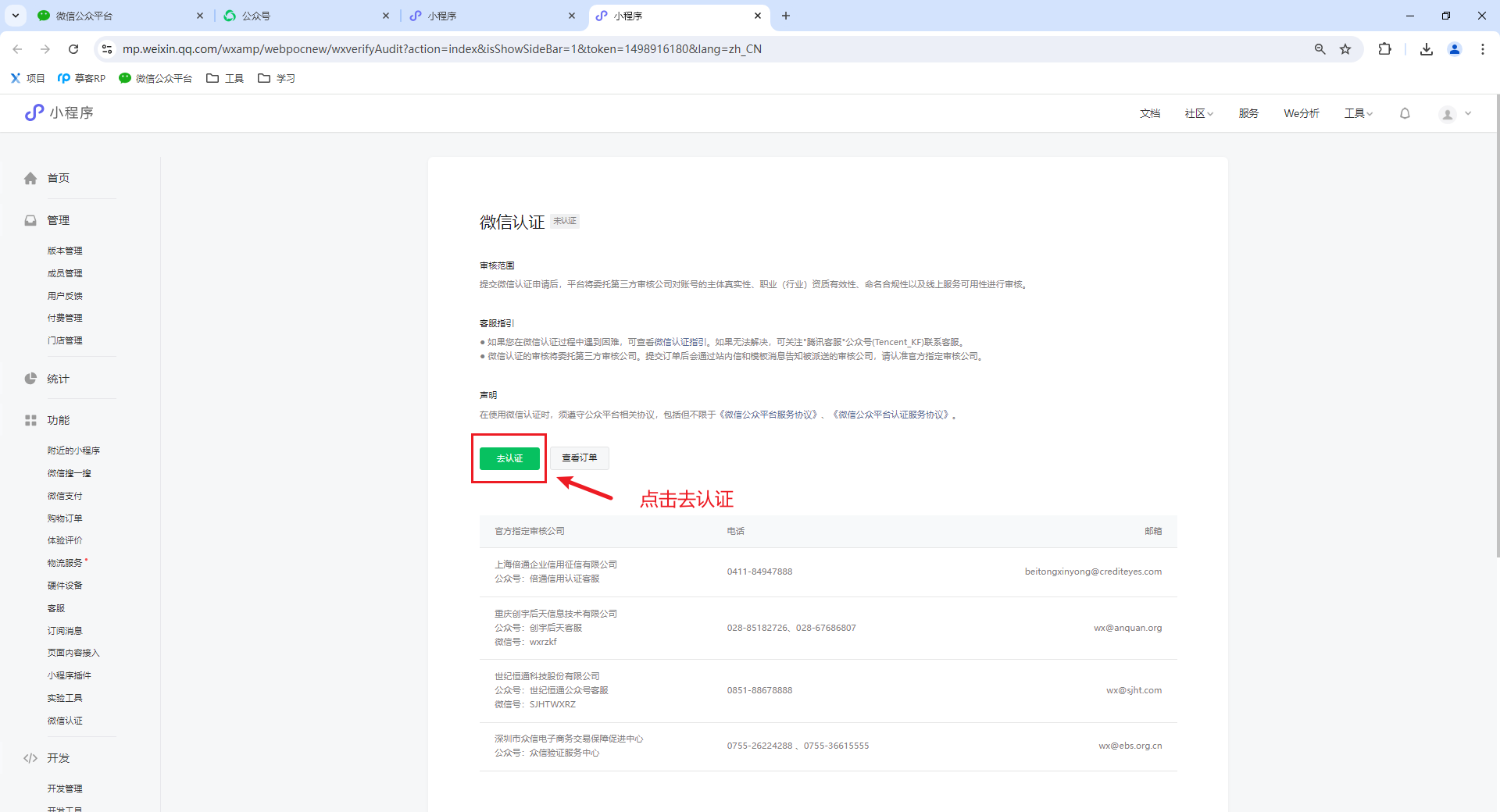
Task: Open 小程序插件 in the sidebar
Action: click(69, 675)
